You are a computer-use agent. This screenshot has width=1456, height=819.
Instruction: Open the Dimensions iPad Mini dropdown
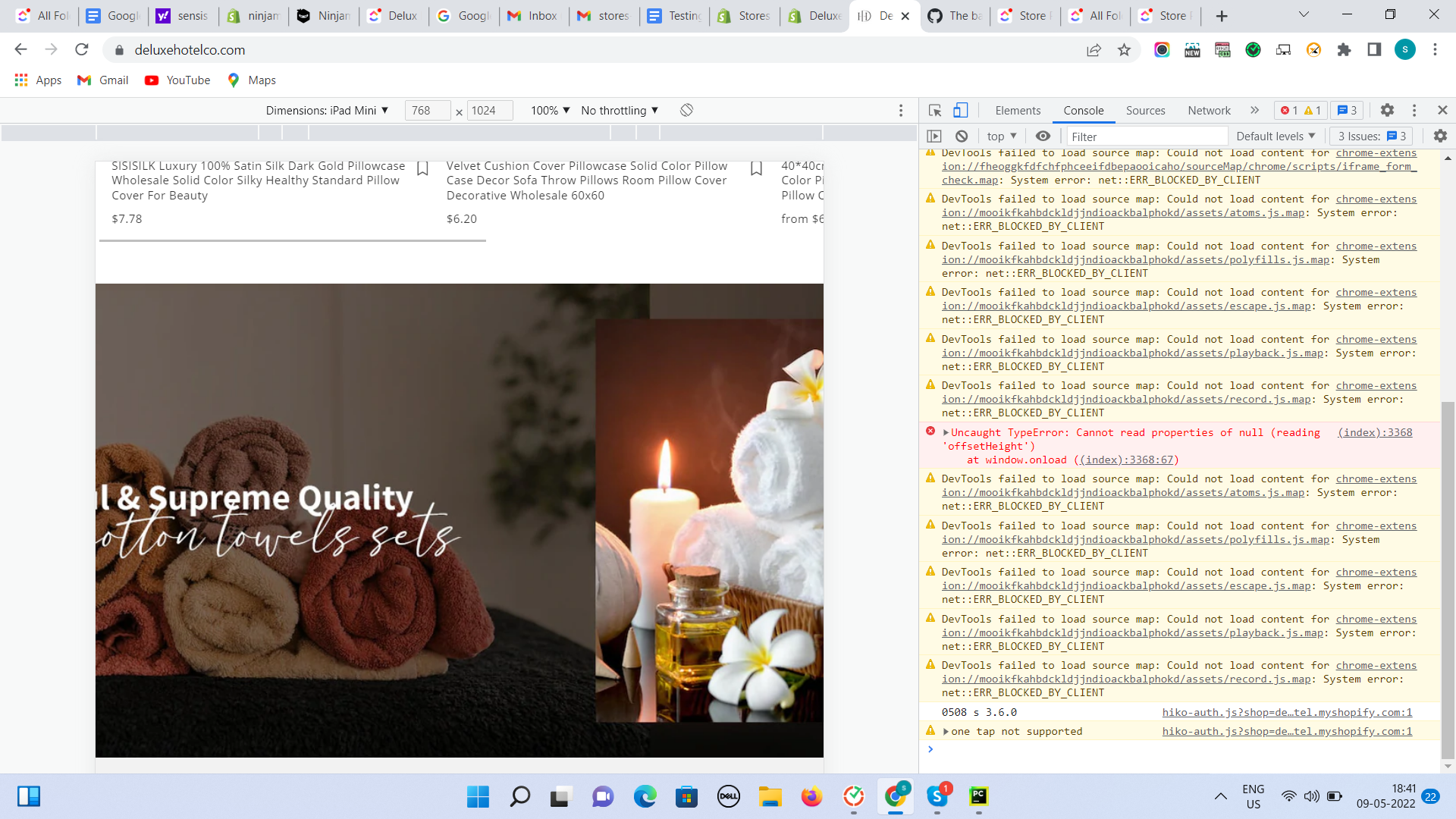click(x=327, y=111)
